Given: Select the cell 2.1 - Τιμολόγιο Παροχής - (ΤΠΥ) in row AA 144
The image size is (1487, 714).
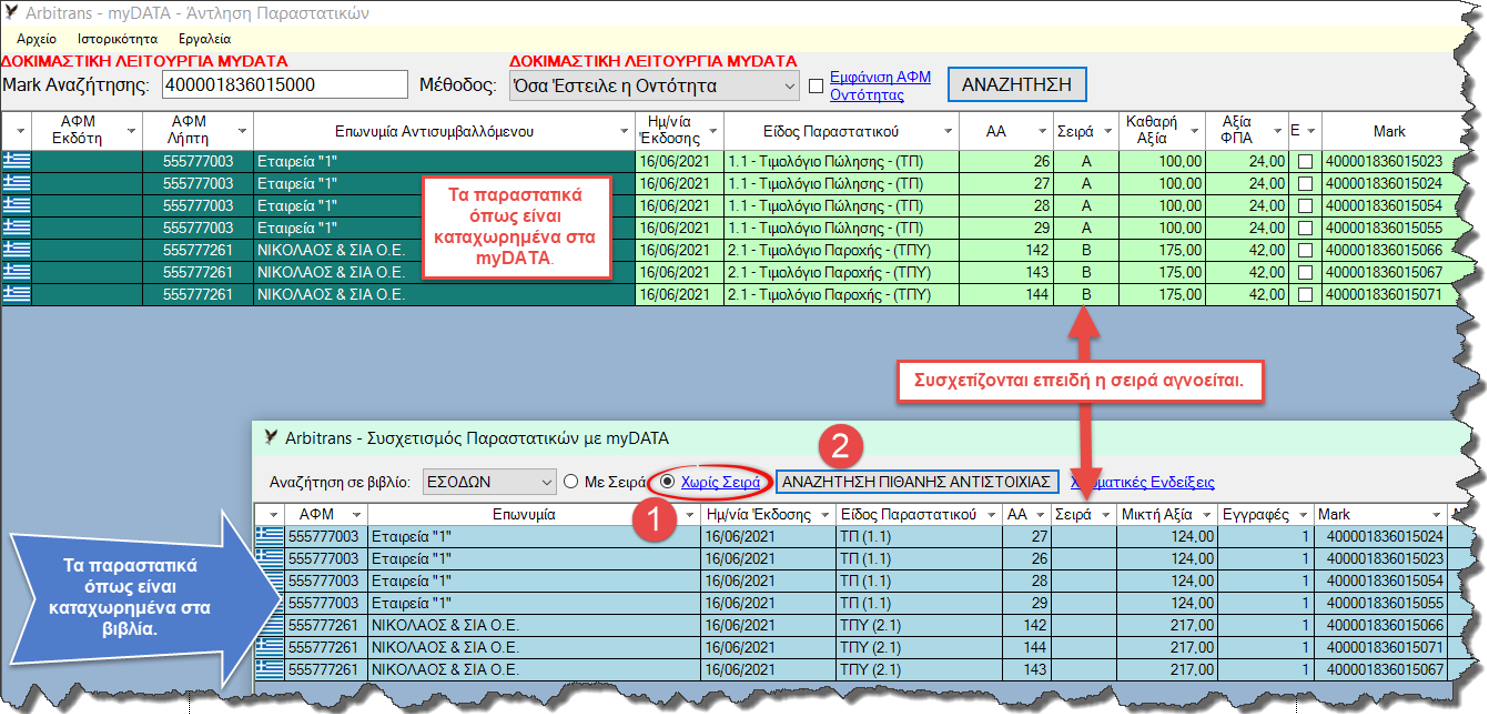Looking at the screenshot, I should tap(840, 294).
